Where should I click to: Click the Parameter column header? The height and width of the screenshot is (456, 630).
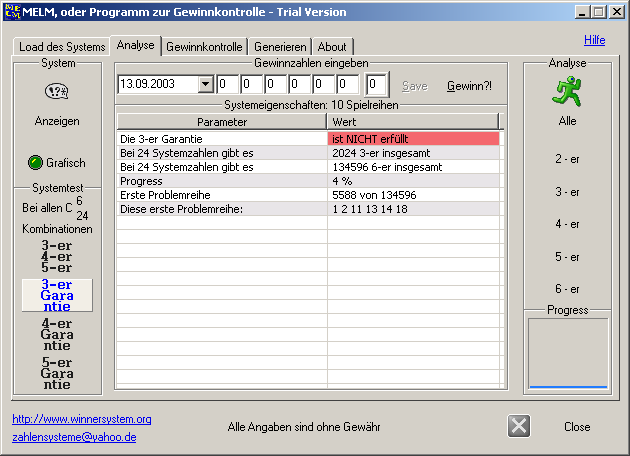[x=222, y=122]
